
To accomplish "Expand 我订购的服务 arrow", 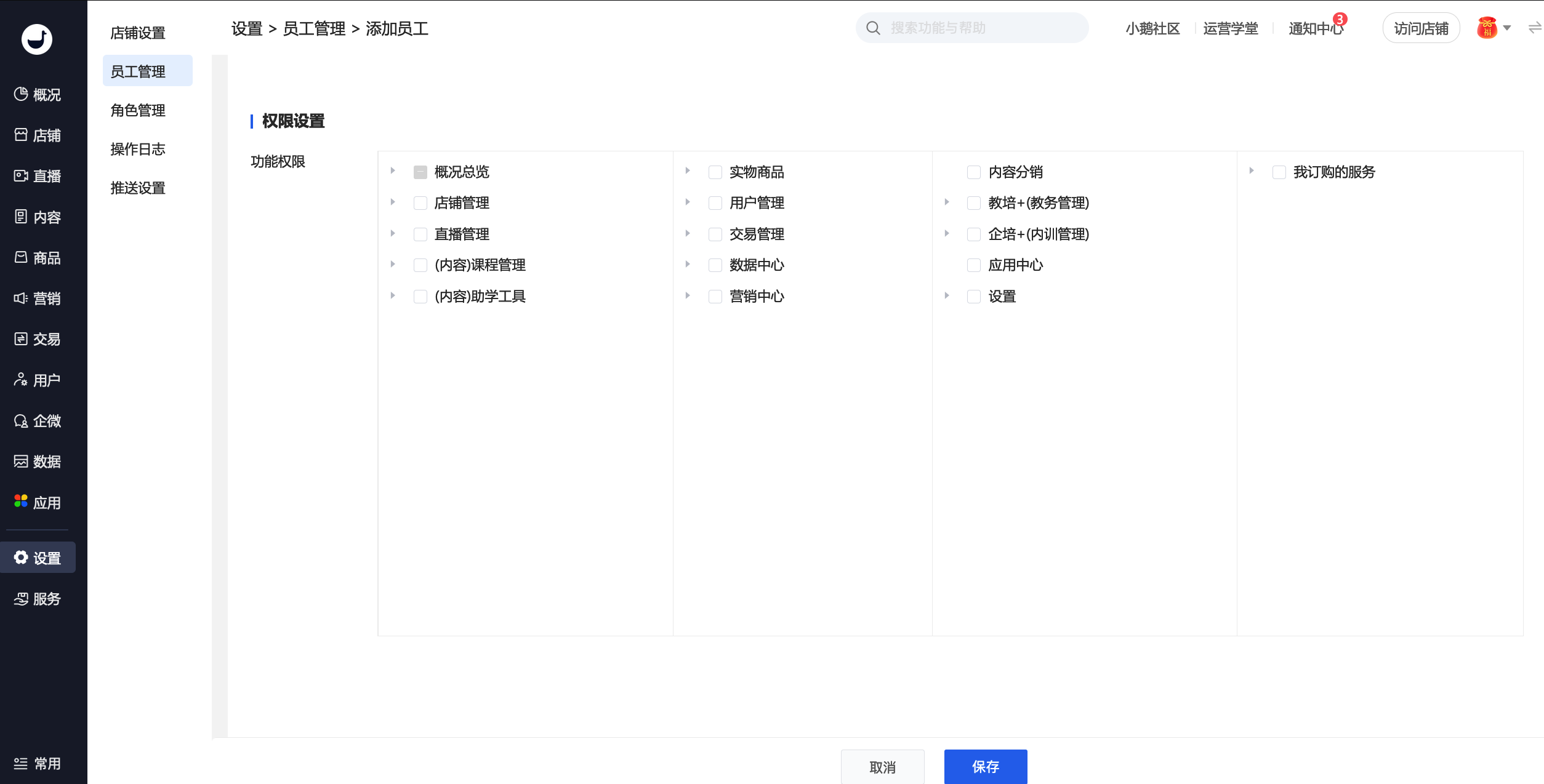I will [x=1251, y=170].
